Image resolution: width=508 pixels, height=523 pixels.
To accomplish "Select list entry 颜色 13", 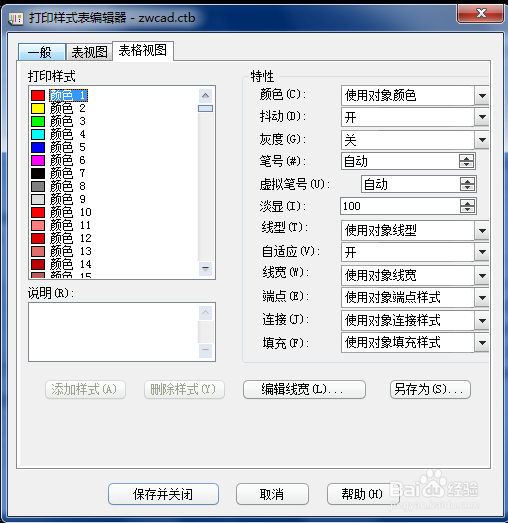I will (x=71, y=251).
